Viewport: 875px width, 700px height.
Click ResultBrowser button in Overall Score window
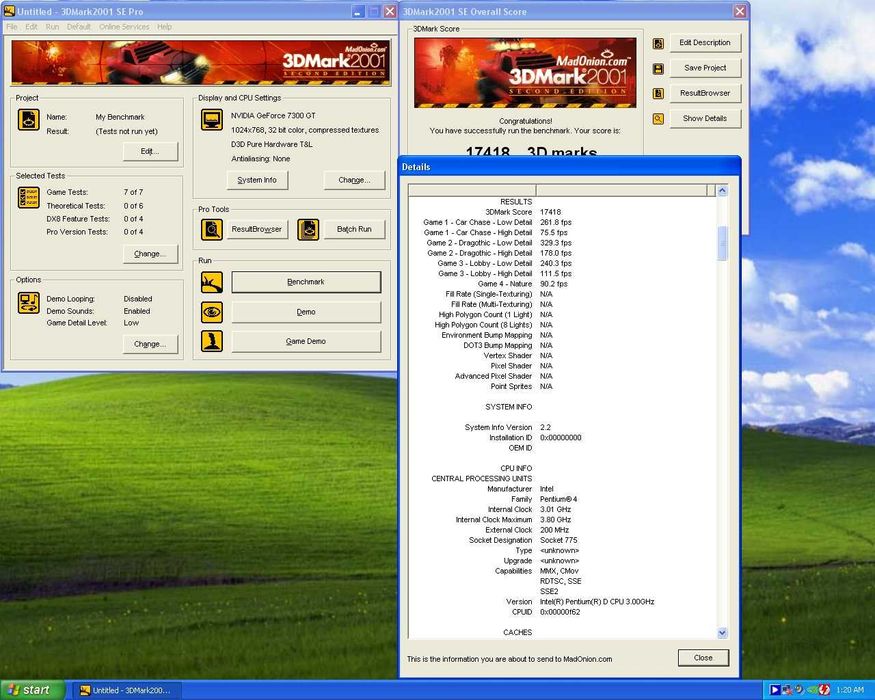point(705,93)
